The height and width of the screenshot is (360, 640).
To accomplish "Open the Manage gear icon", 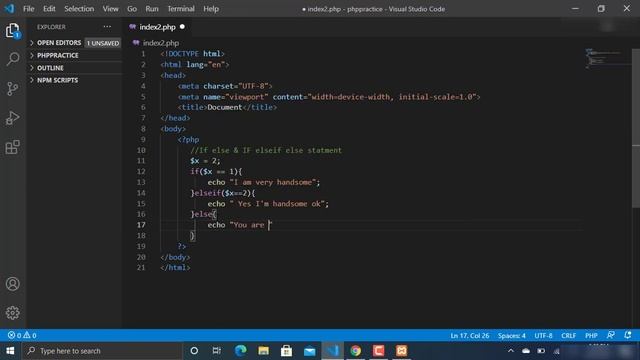I will pyautogui.click(x=13, y=313).
